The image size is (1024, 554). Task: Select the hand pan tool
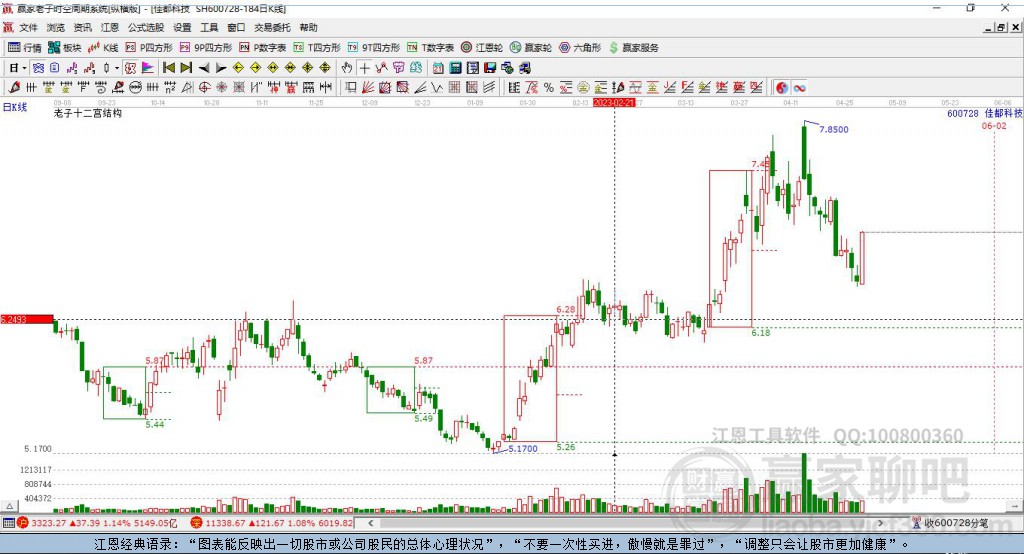point(347,68)
